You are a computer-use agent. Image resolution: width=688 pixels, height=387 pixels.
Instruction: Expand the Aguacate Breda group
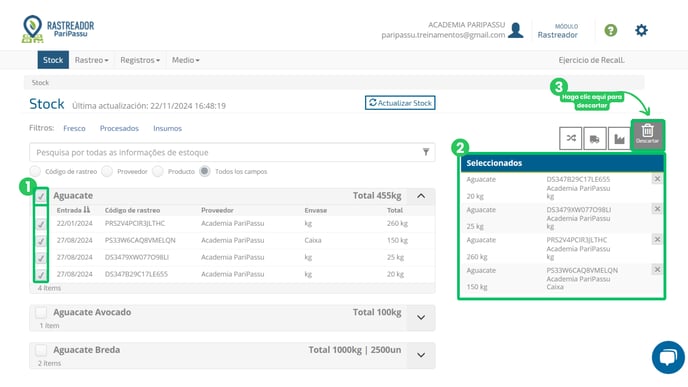click(421, 355)
